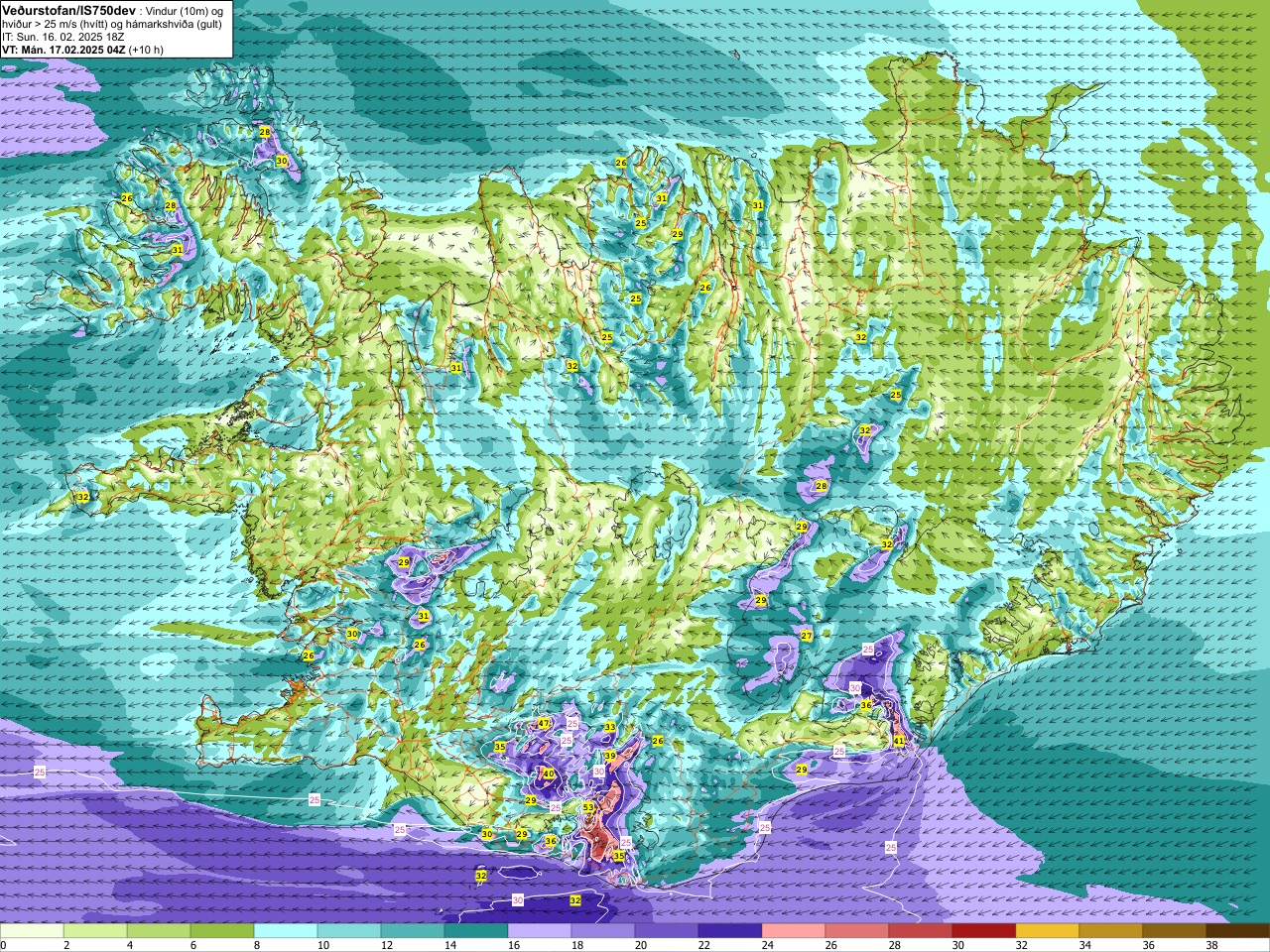
Task: Click the legend swatch between 18 and 20
Action: click(x=603, y=931)
